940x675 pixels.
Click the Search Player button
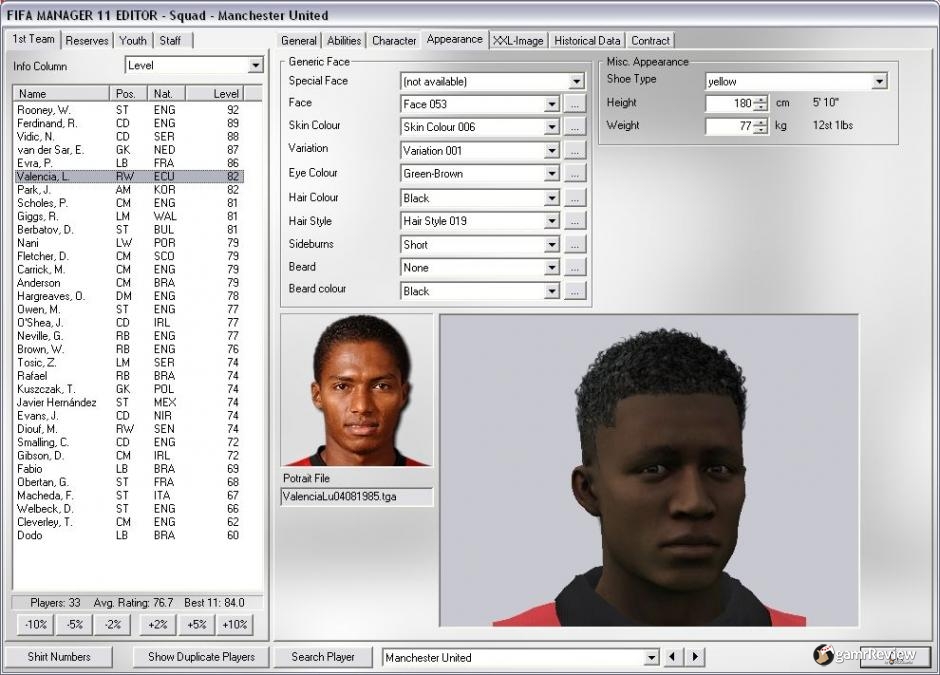click(x=323, y=657)
